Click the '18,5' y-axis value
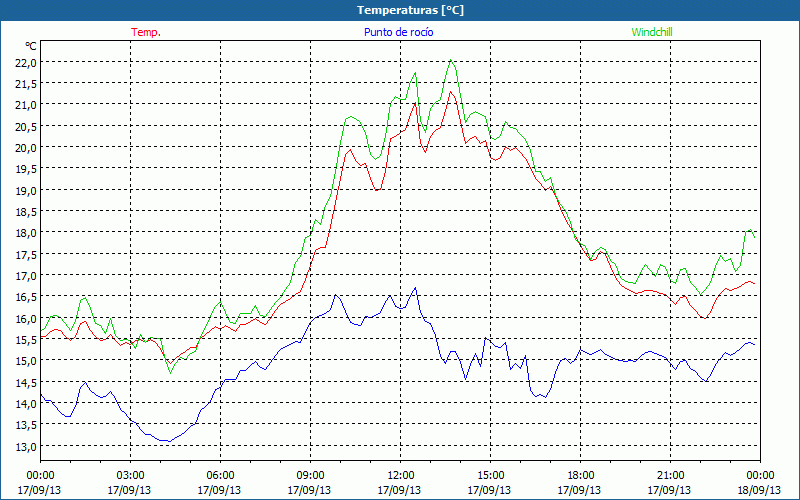800x500 pixels. tap(26, 212)
